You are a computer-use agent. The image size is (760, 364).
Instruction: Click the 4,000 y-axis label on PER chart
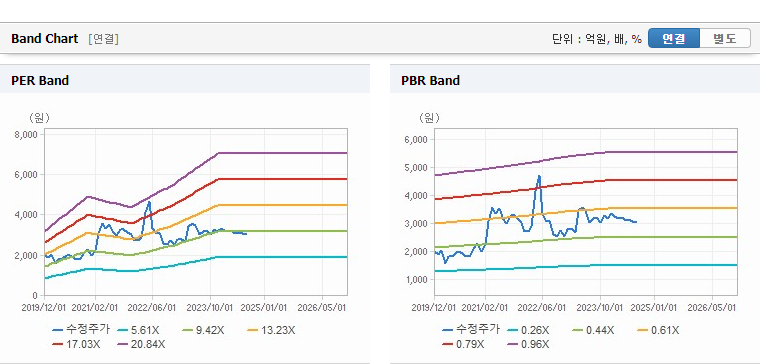26,215
